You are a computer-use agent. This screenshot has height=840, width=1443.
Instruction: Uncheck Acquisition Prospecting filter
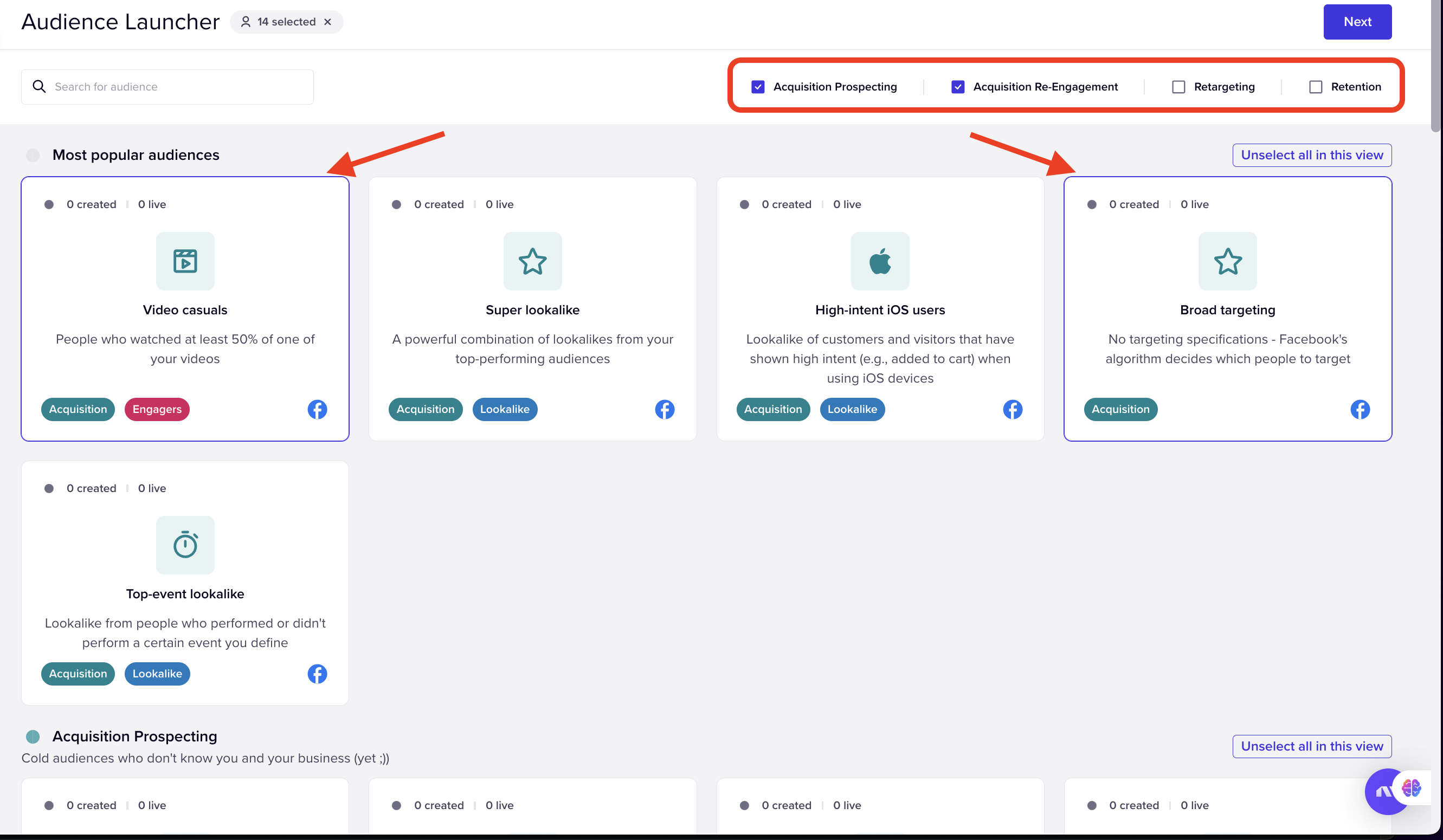758,87
